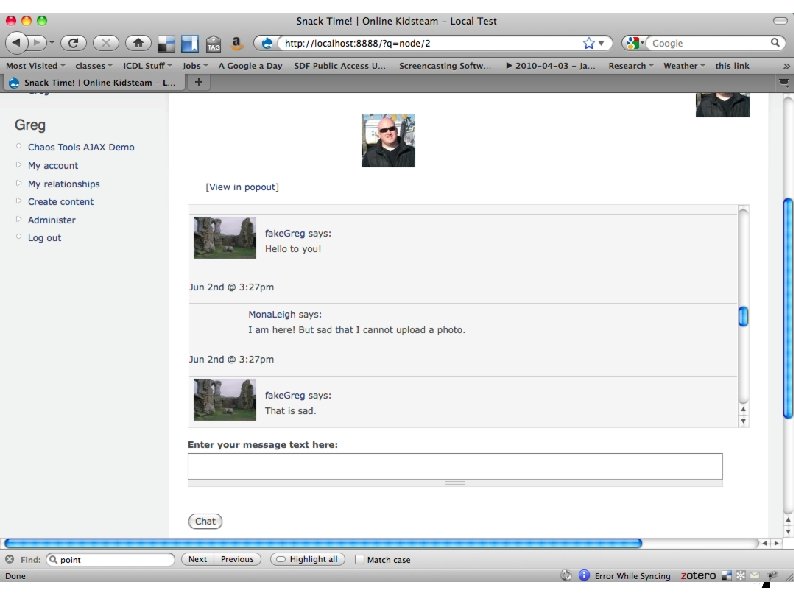
Task: Click the View in popout link
Action: [x=242, y=187]
